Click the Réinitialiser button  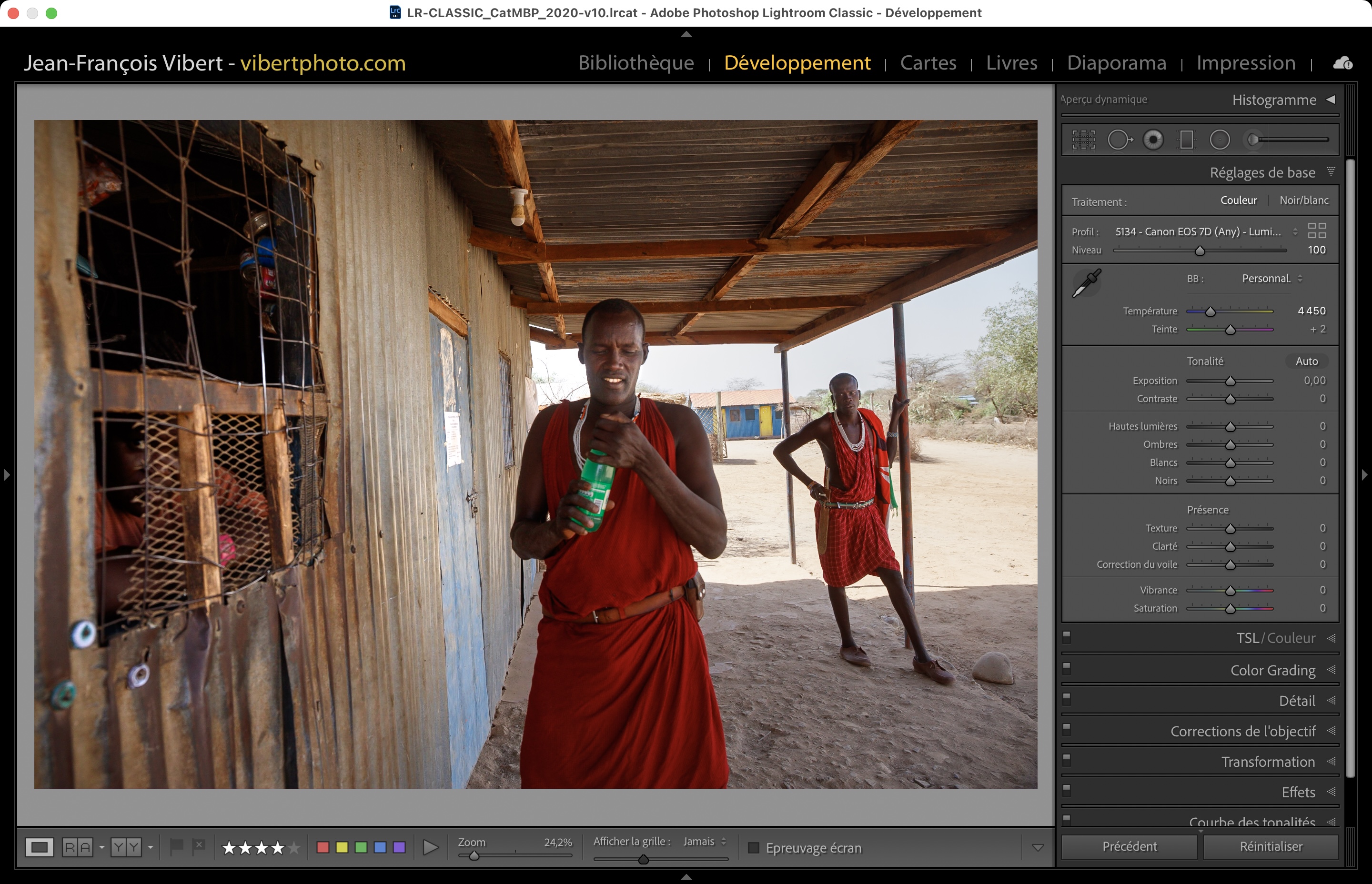[1271, 846]
